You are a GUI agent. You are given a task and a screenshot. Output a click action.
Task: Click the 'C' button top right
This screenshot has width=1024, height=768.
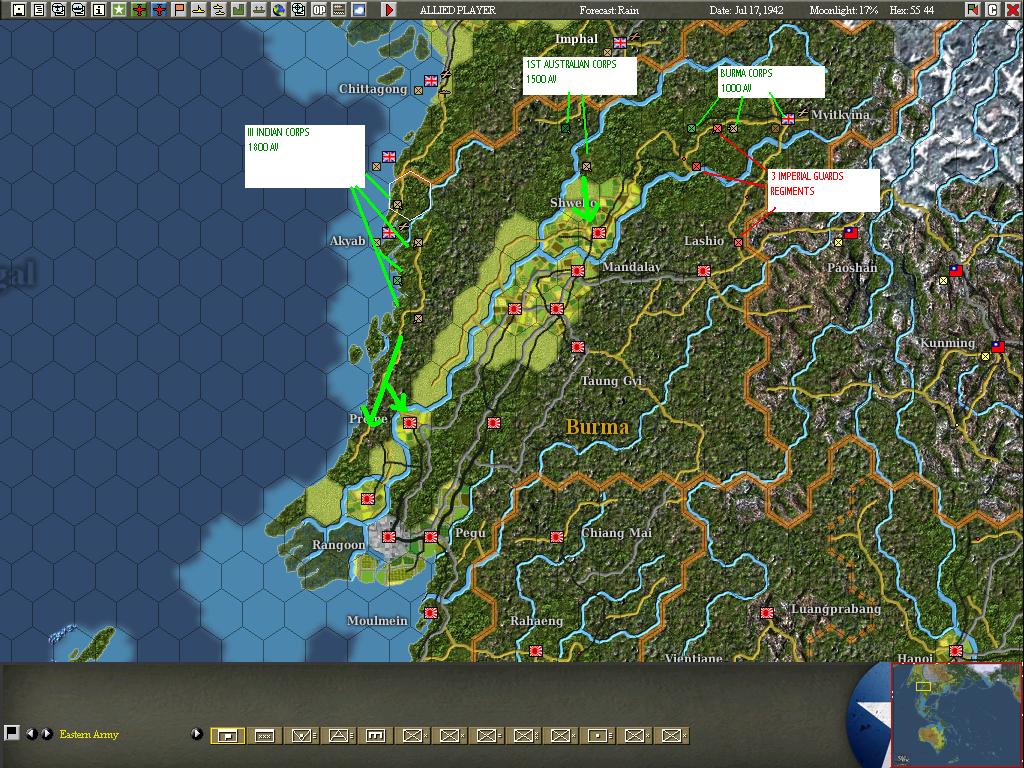(x=992, y=10)
